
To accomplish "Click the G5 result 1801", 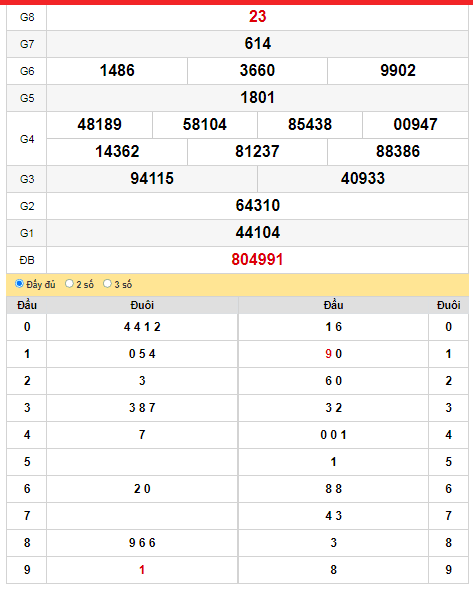I will tap(257, 98).
